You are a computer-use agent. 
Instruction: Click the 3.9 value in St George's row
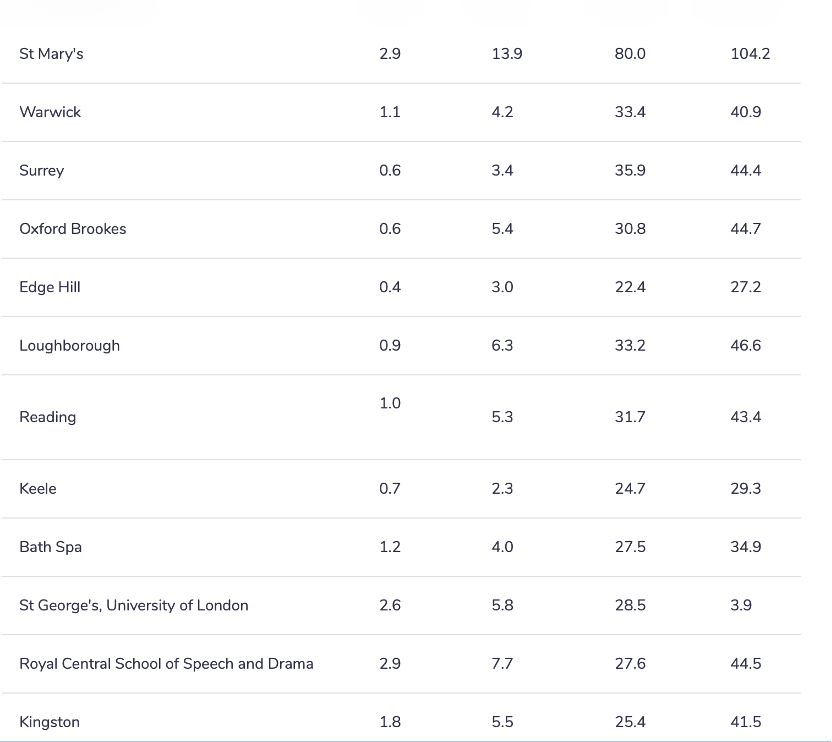(x=741, y=606)
